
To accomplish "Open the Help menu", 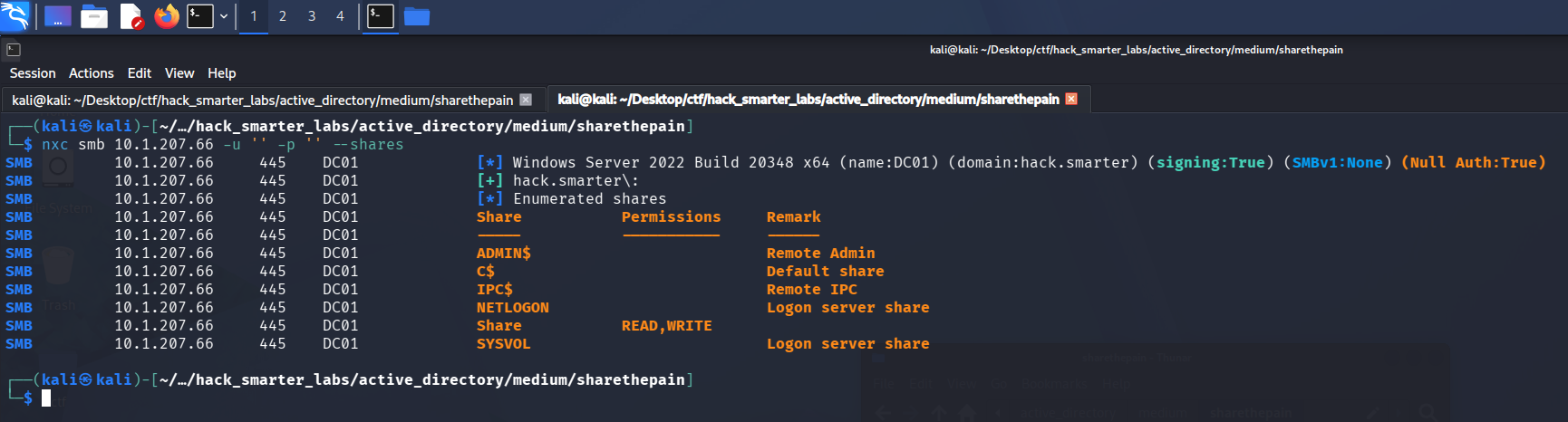I will click(222, 73).
